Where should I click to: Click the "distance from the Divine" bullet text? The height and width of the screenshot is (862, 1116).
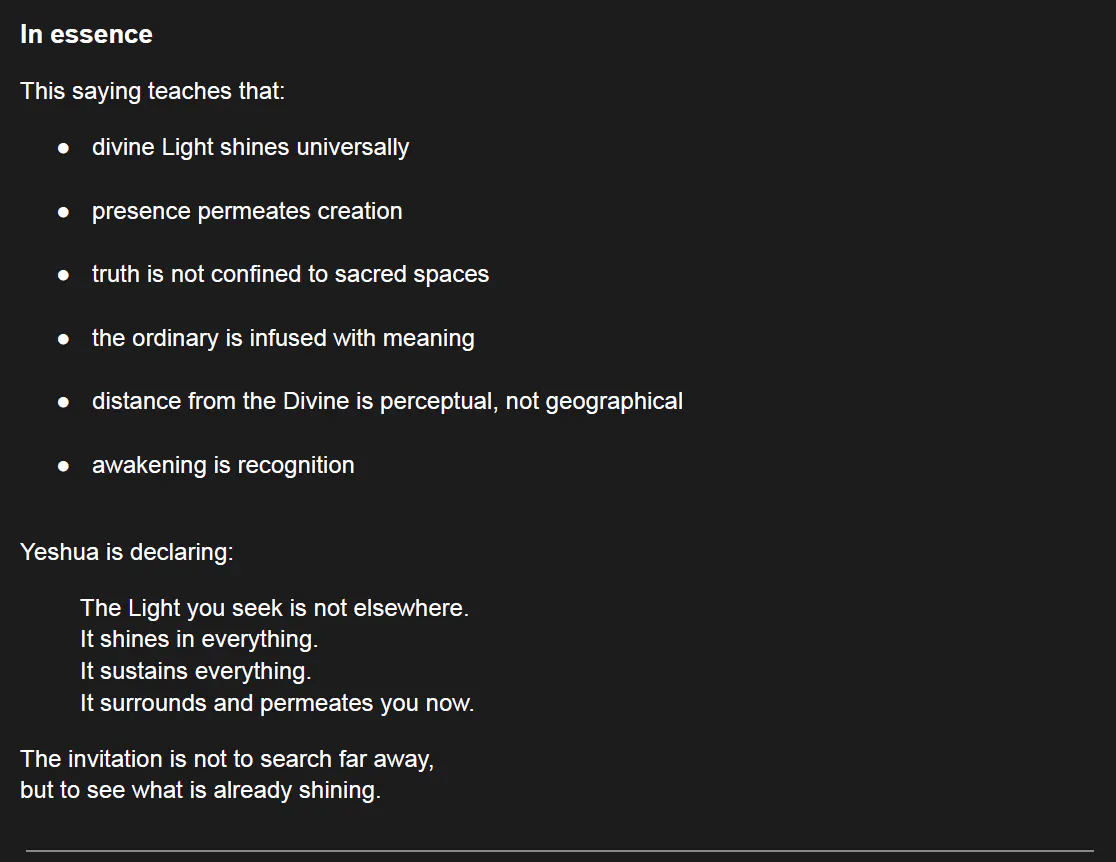(x=387, y=401)
